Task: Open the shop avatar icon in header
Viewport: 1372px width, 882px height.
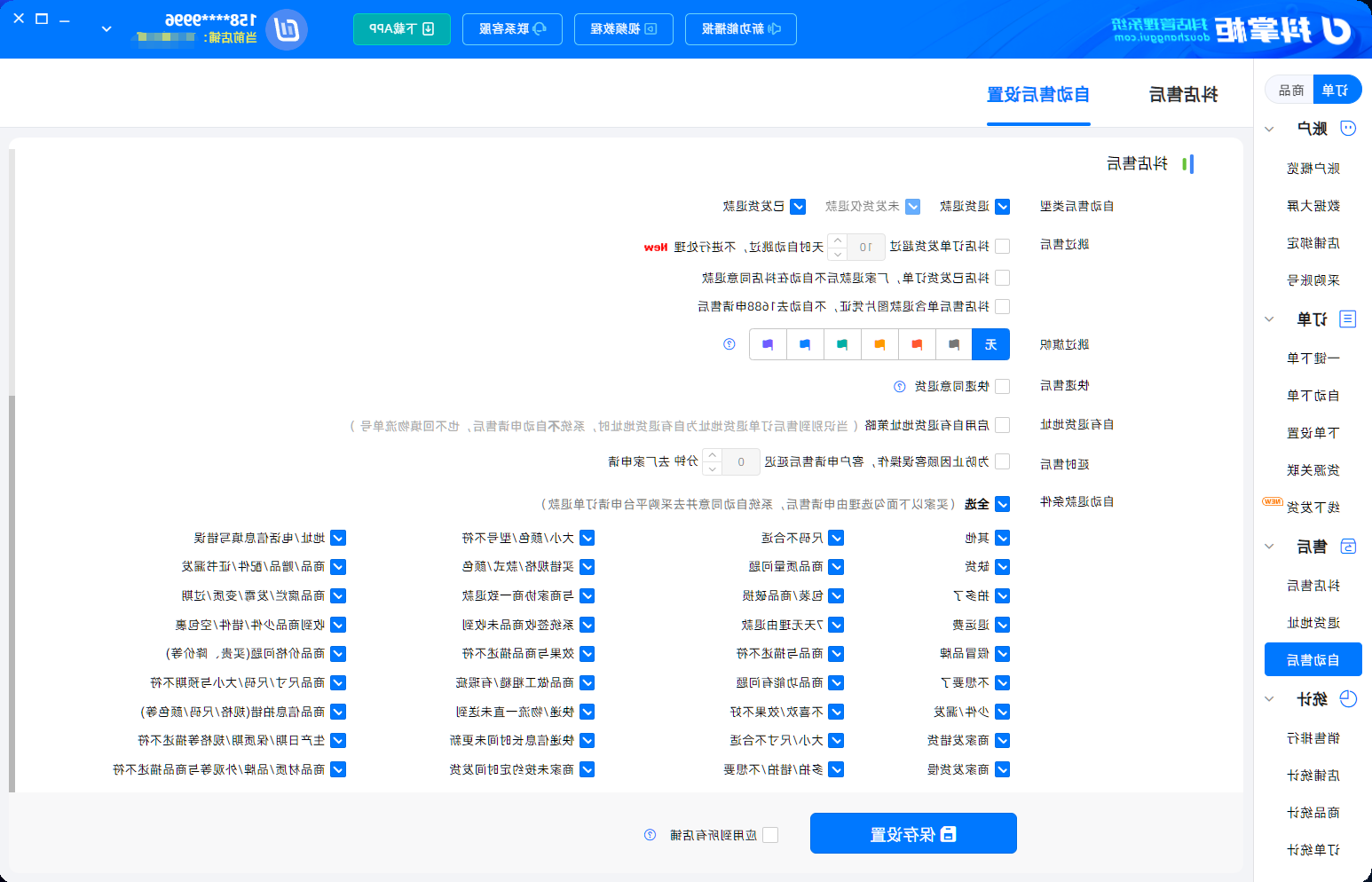Action: tap(287, 30)
